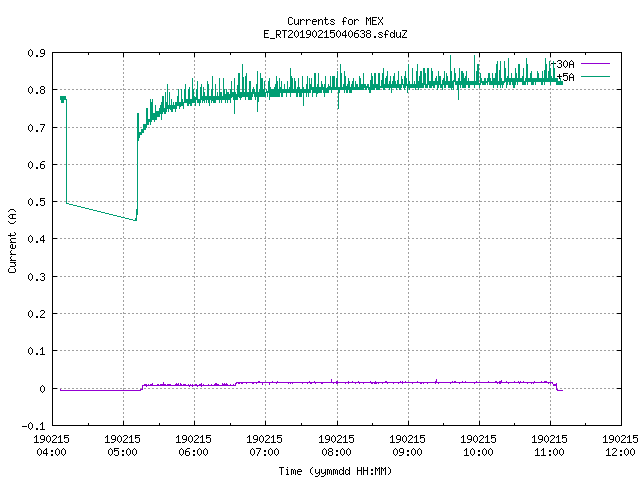640x480 pixels.
Task: Click the 190215 07:00 time label
Action: 264,446
